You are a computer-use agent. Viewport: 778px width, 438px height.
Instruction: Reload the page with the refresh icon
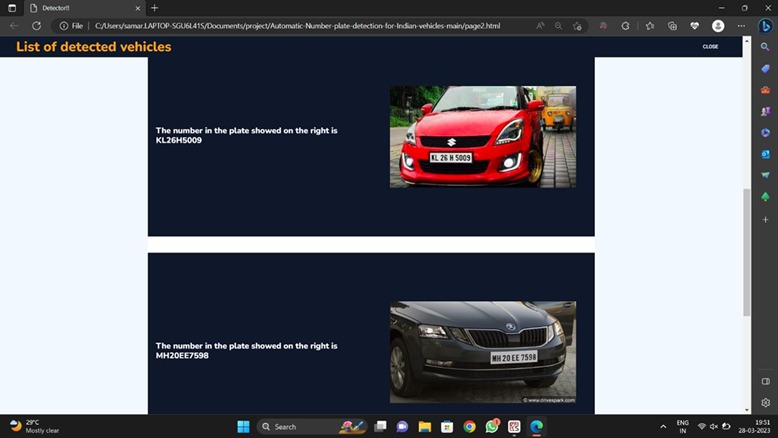click(36, 26)
